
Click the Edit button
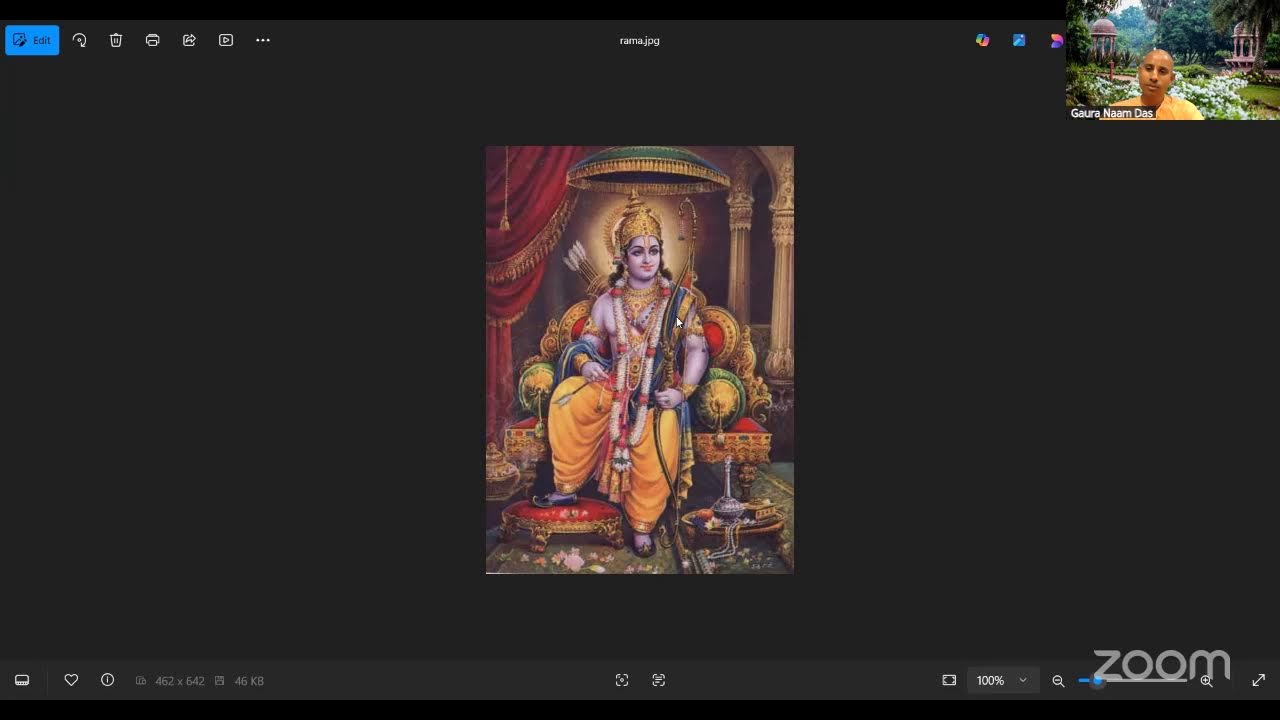click(32, 40)
